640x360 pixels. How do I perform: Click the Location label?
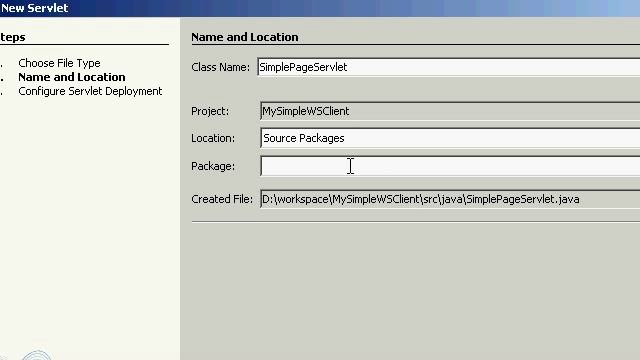(213, 138)
